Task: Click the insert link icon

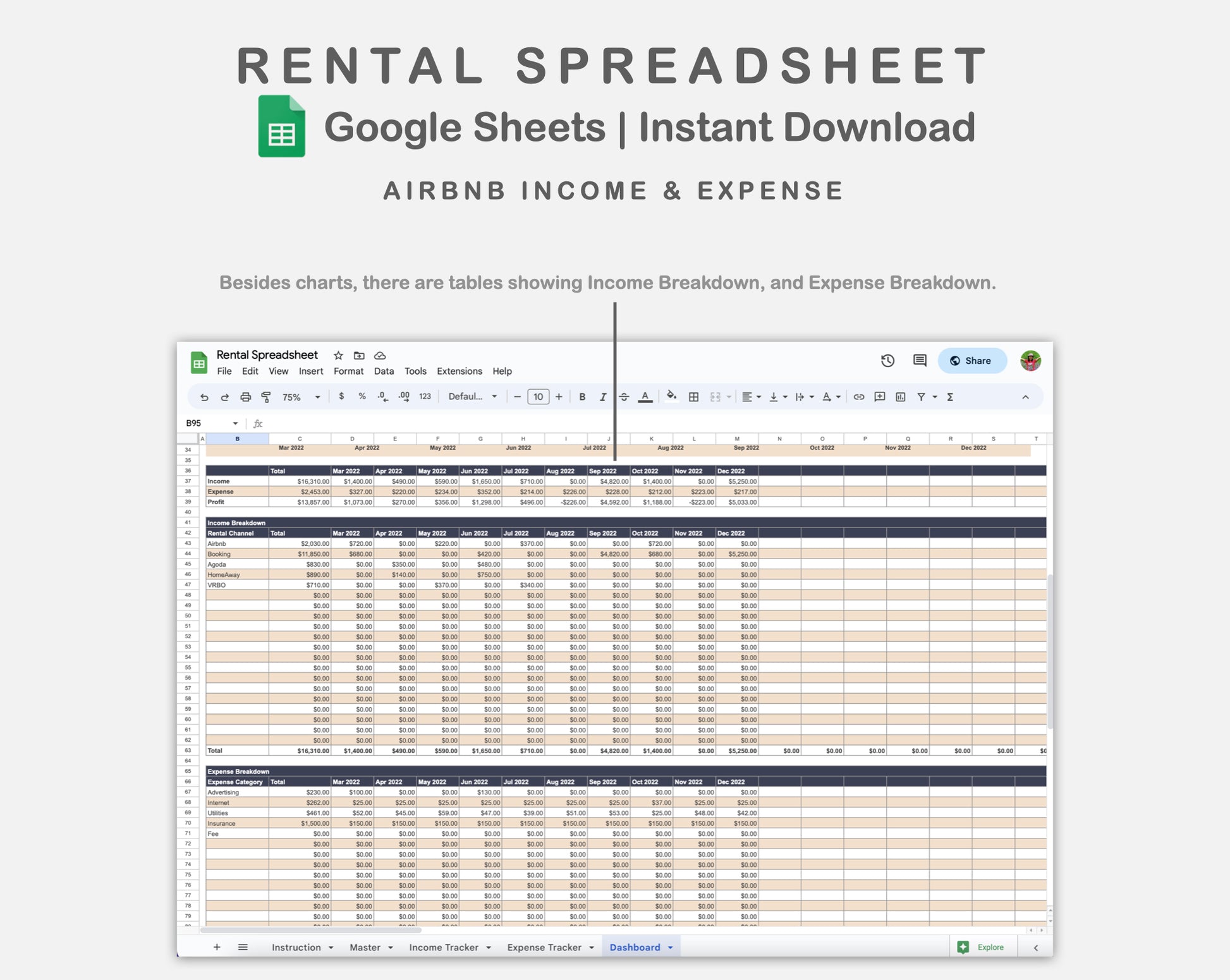Action: pyautogui.click(x=858, y=397)
